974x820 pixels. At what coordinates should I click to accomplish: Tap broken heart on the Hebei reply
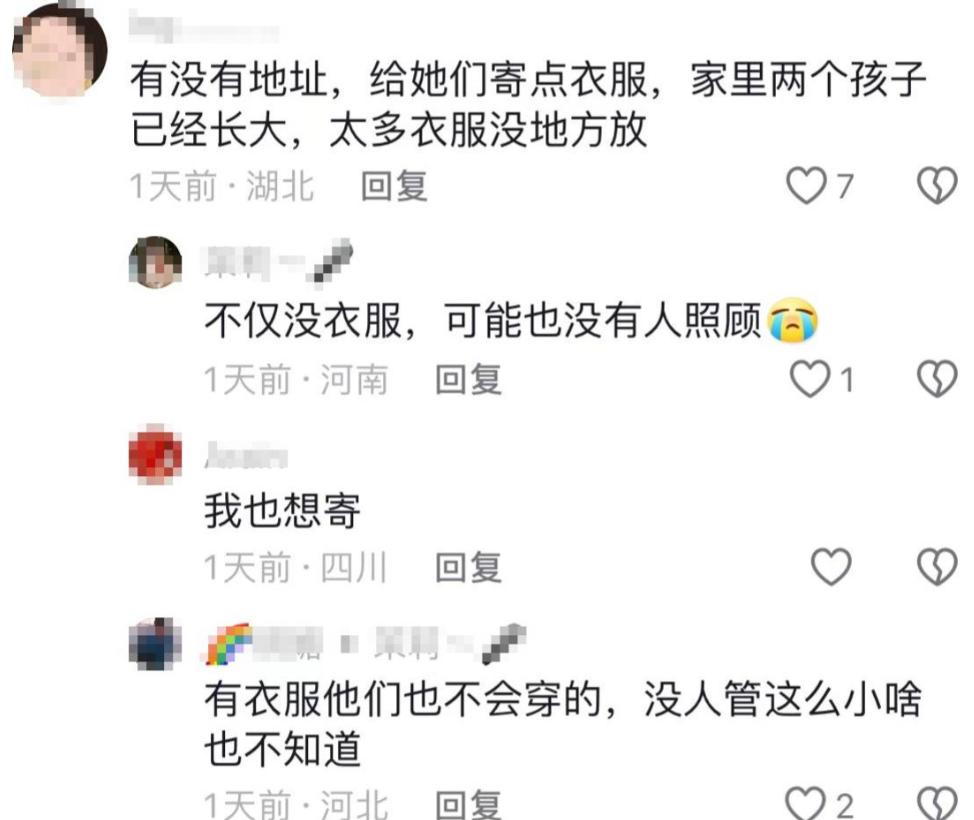point(937,803)
